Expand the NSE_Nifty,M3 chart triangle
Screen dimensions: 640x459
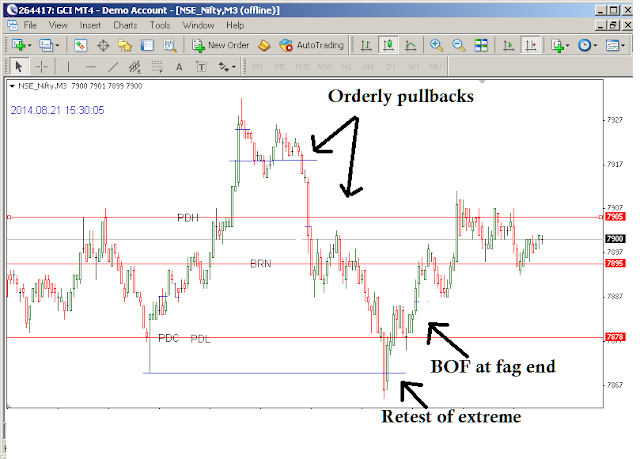point(12,86)
